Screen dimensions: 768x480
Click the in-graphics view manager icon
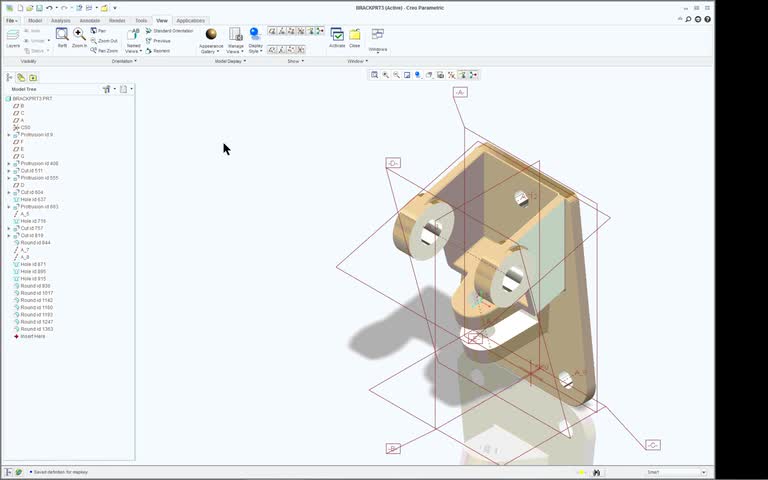click(x=440, y=75)
